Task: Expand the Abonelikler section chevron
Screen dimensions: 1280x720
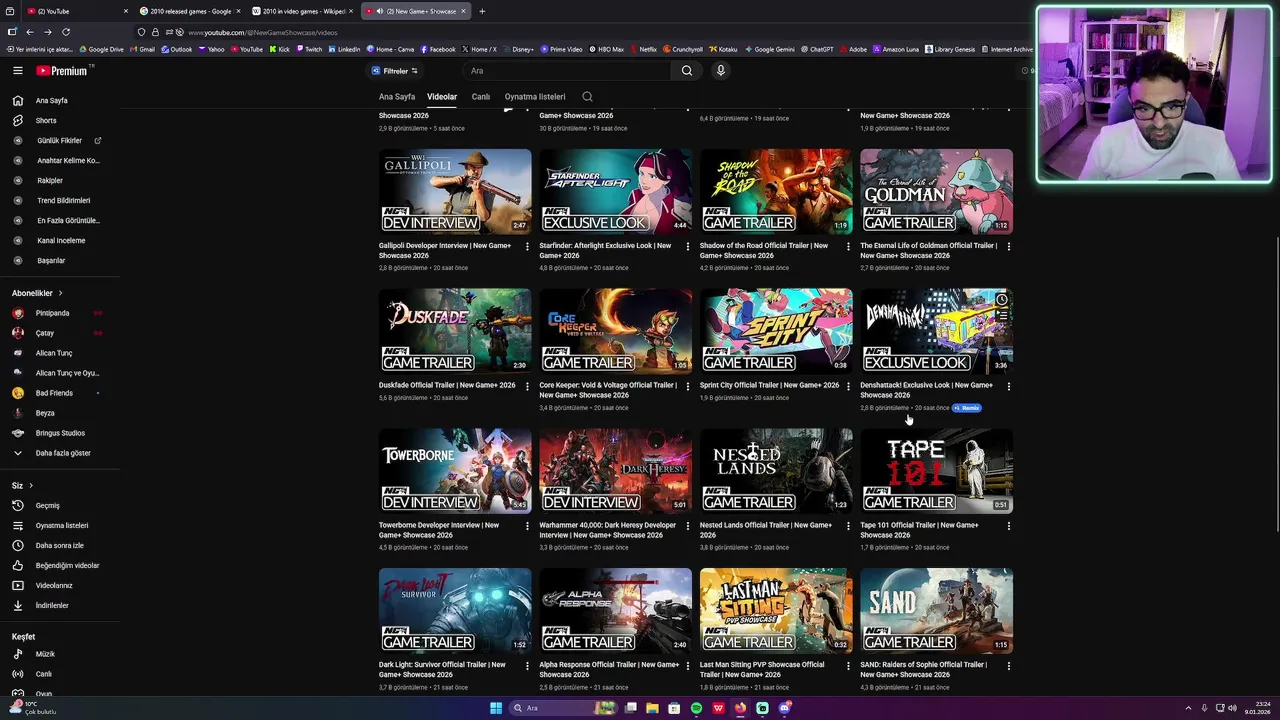Action: 60,293
